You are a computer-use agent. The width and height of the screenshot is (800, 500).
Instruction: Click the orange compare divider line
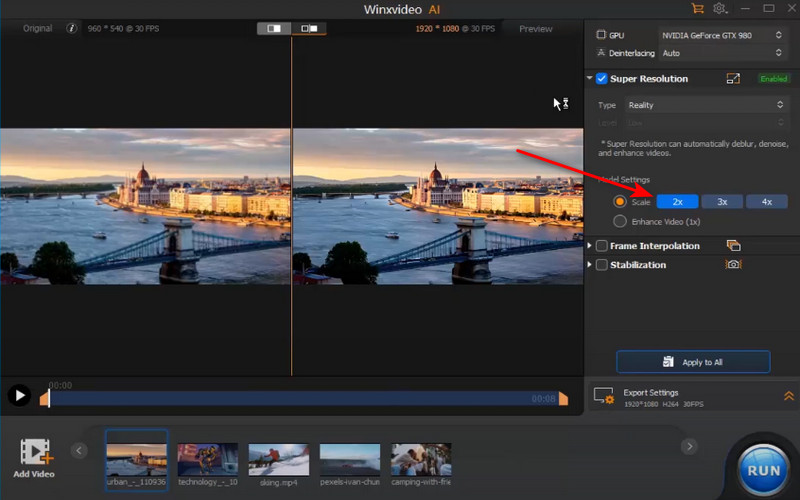(292, 204)
